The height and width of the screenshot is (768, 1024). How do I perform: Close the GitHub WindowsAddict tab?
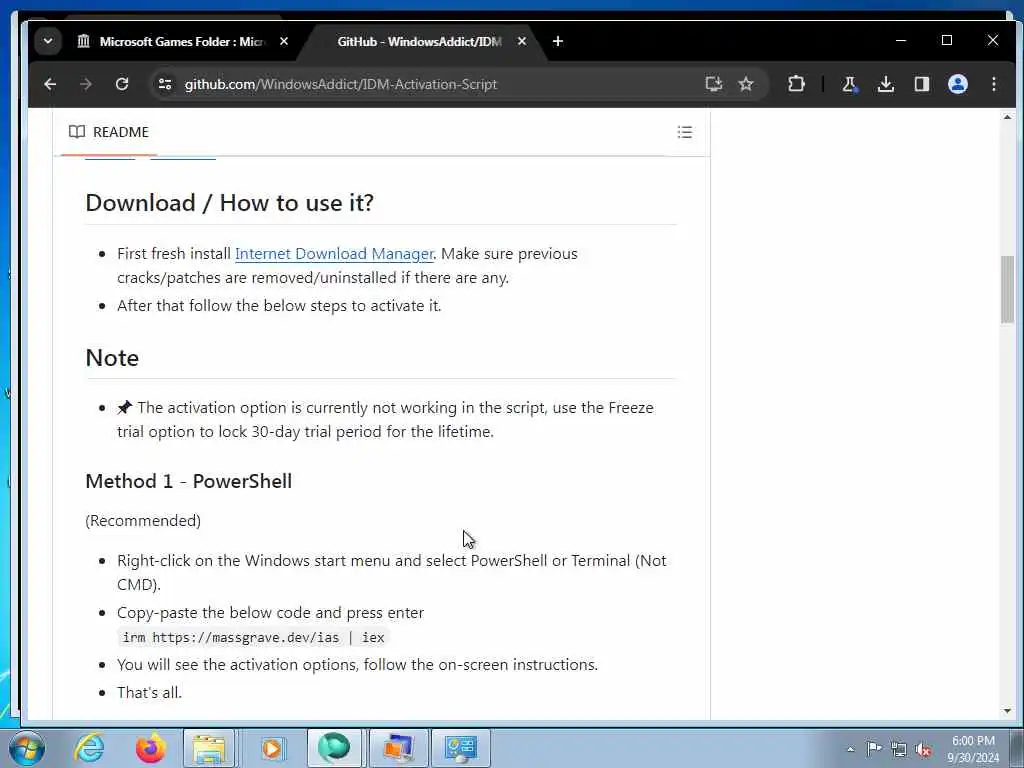(522, 41)
